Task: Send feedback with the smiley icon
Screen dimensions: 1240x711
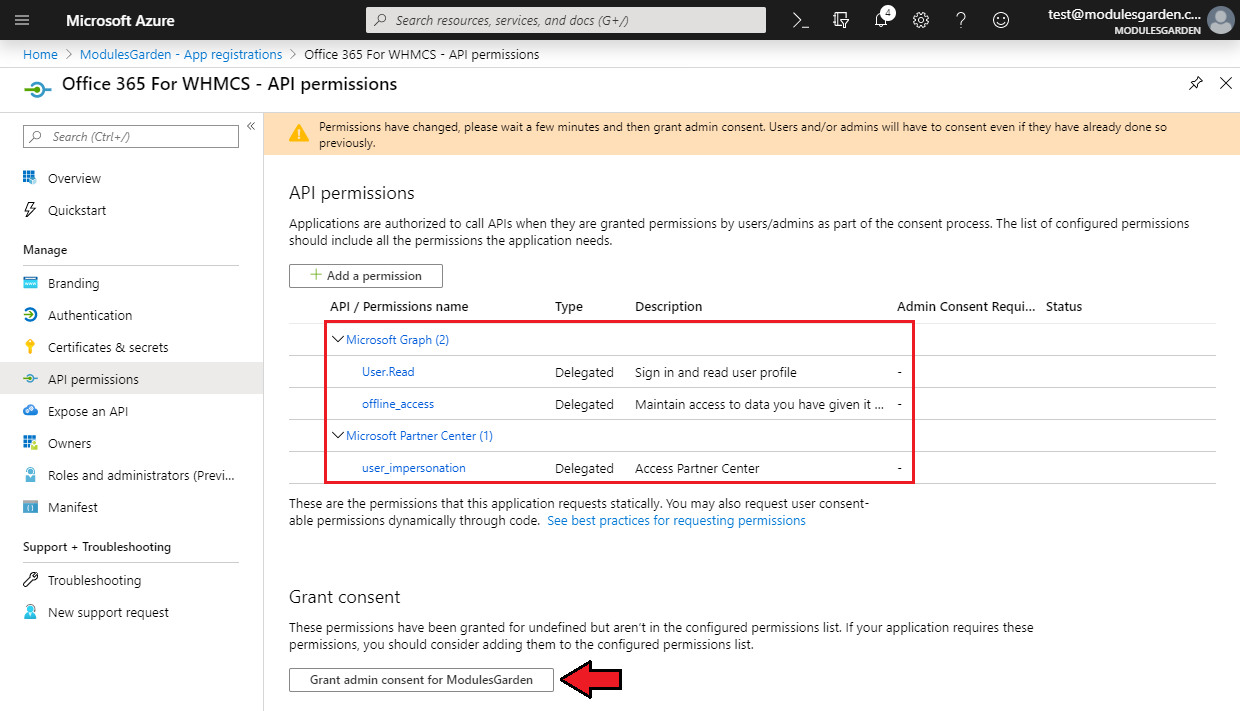Action: point(1001,20)
